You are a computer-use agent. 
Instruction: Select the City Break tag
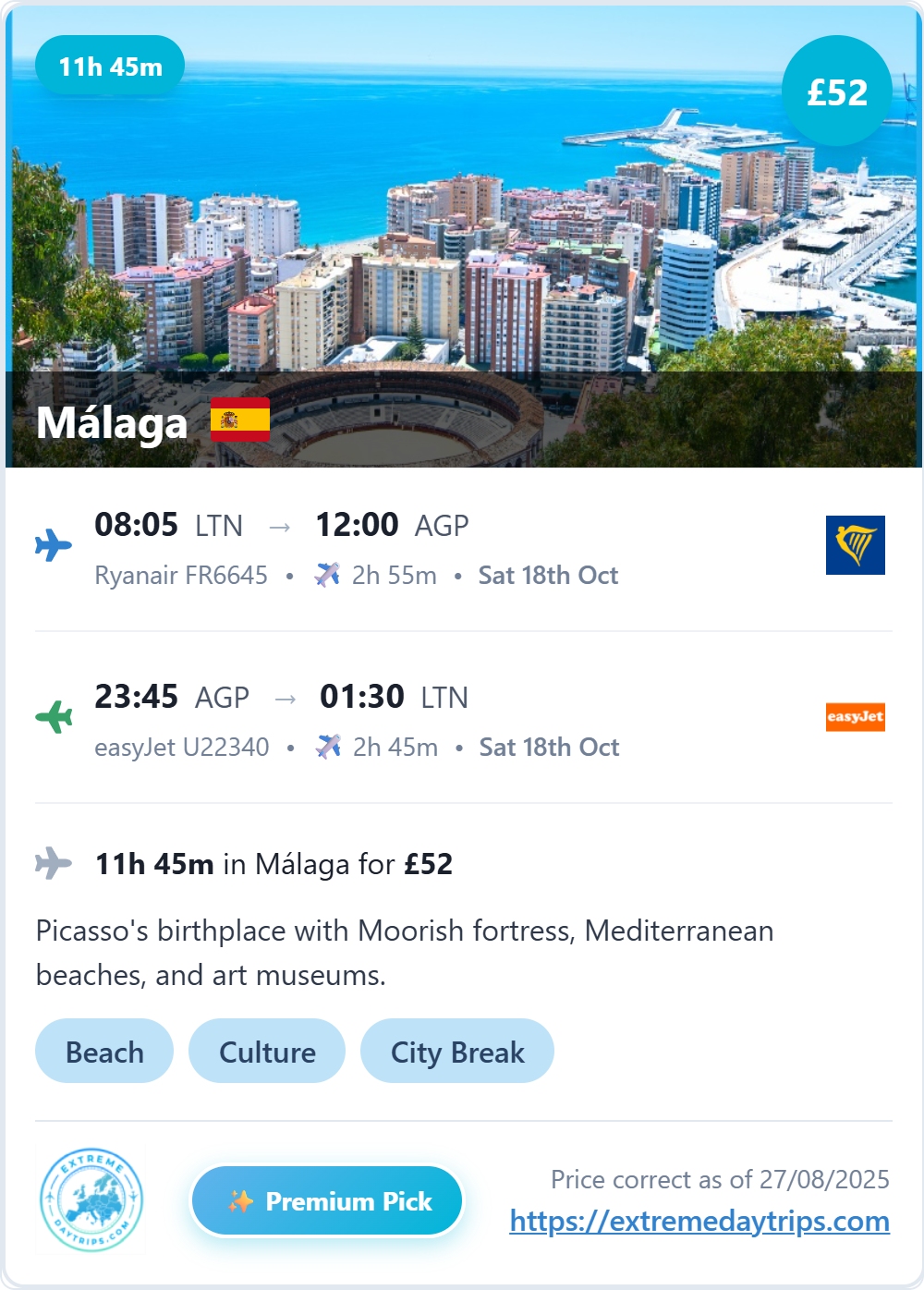(457, 1052)
